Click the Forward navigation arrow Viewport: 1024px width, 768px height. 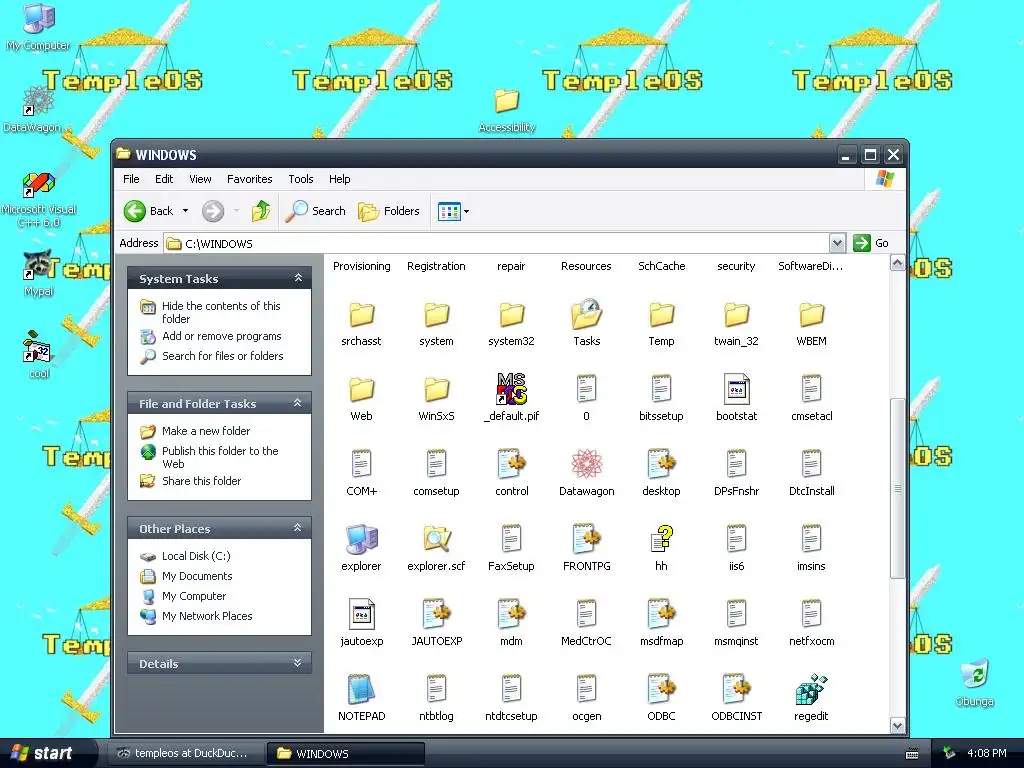tap(213, 211)
